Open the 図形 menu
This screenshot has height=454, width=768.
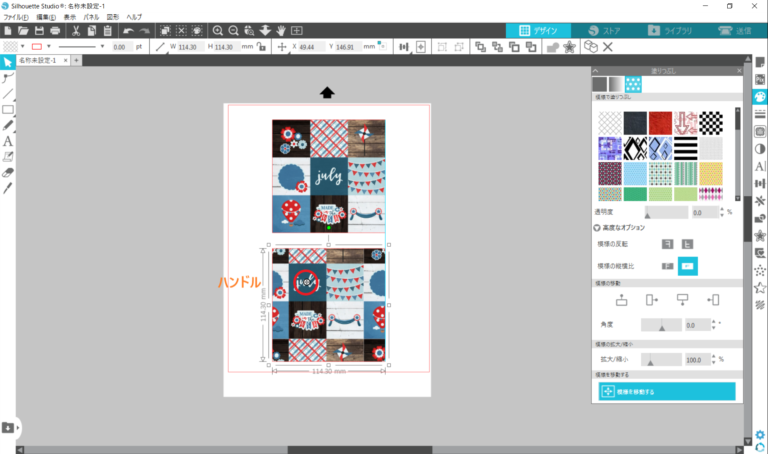coord(113,17)
